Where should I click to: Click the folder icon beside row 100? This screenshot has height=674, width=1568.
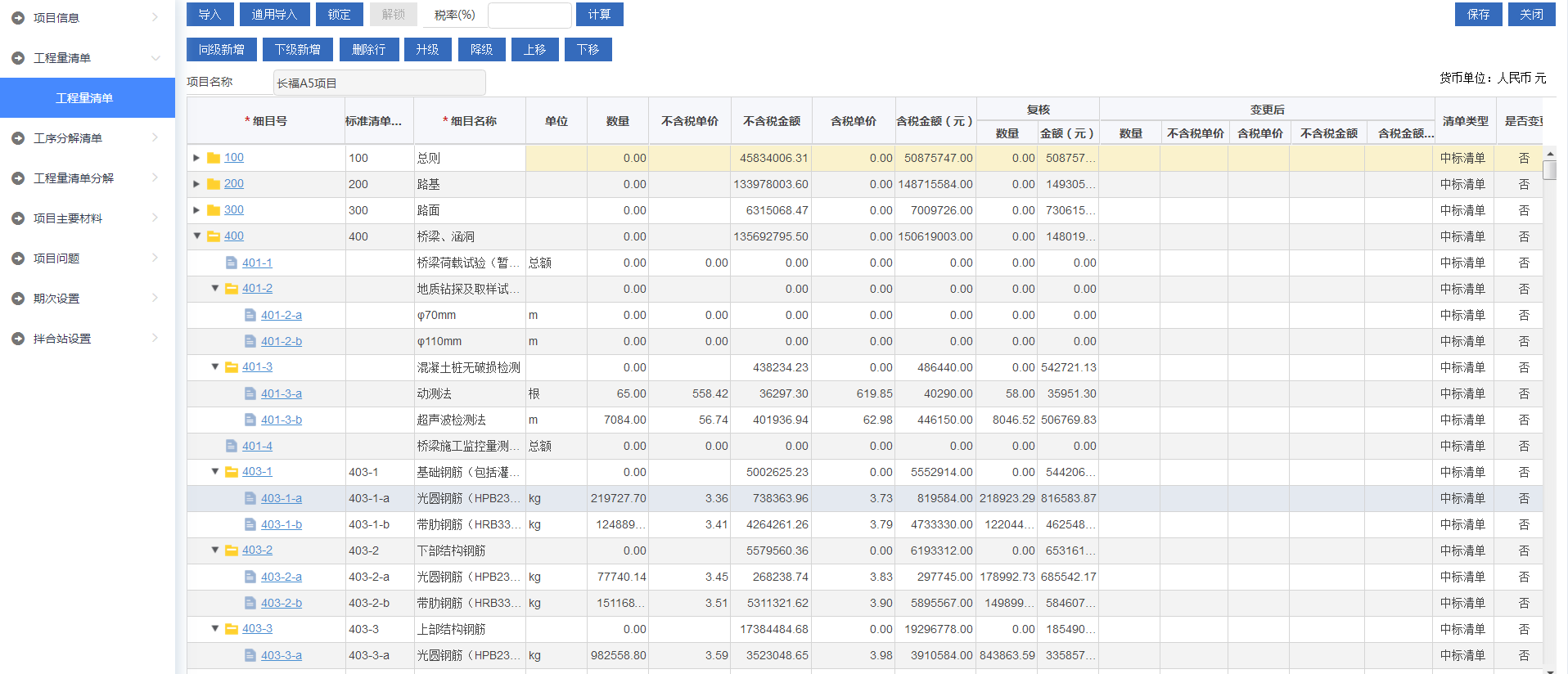(x=214, y=158)
